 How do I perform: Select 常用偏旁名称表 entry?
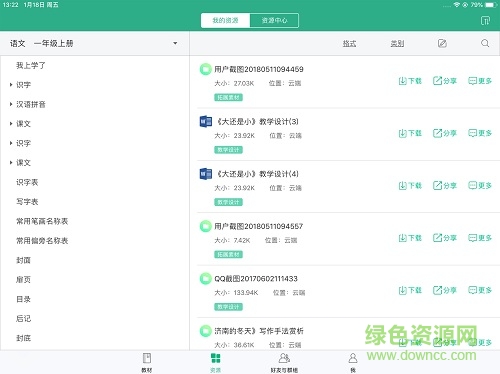tap(42, 241)
